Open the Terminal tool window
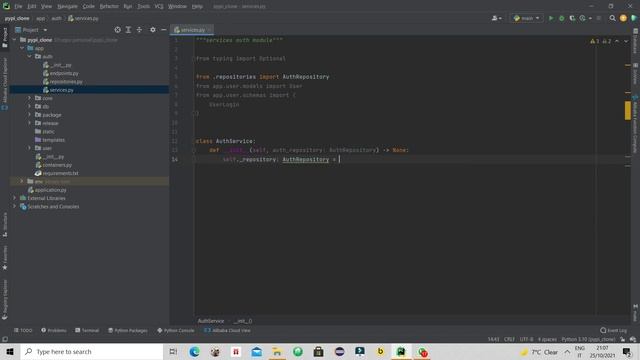This screenshot has width=640, height=360. tap(87, 330)
